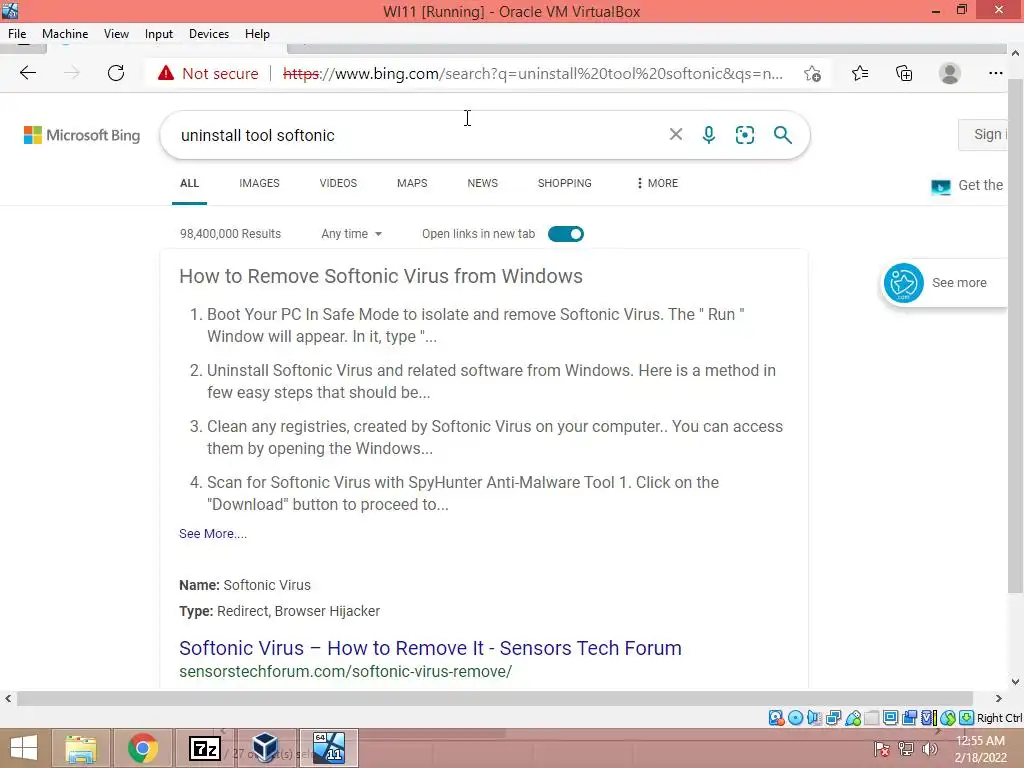
Task: Open Bing visual search camera icon
Action: (744, 135)
